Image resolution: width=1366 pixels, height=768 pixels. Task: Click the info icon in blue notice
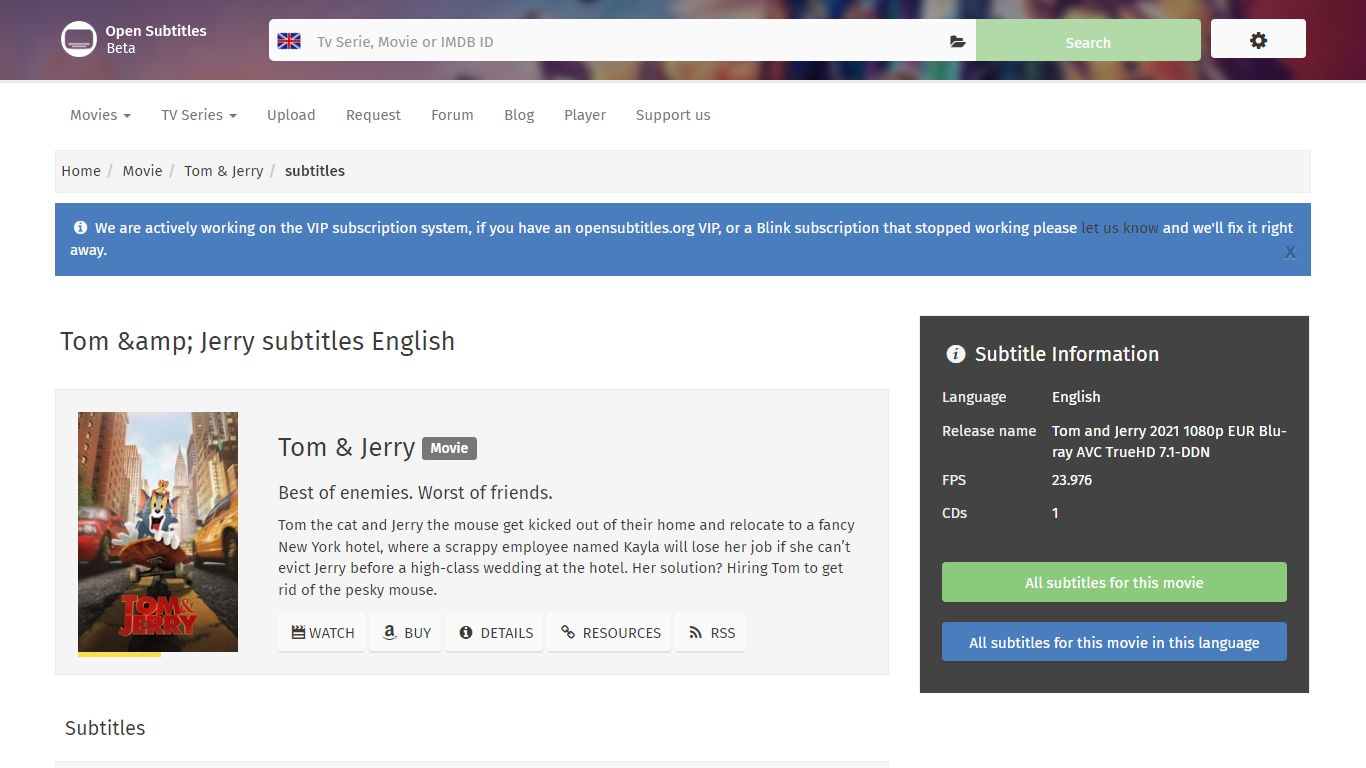tap(80, 227)
